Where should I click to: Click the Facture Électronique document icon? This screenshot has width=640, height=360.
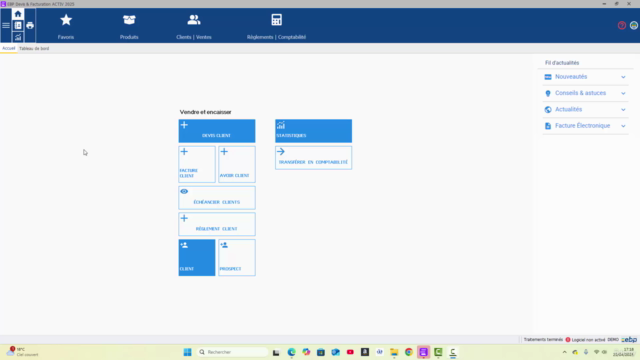click(x=548, y=126)
